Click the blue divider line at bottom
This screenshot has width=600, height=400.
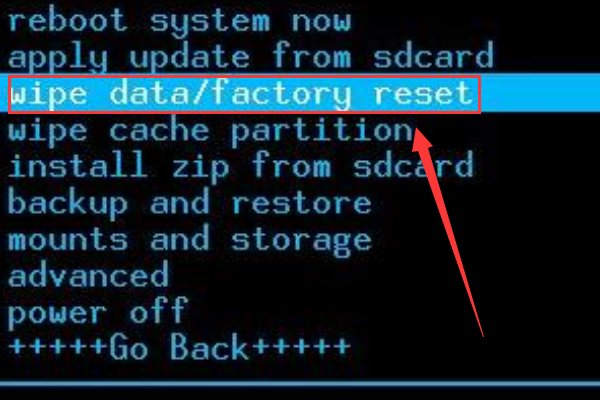300,384
